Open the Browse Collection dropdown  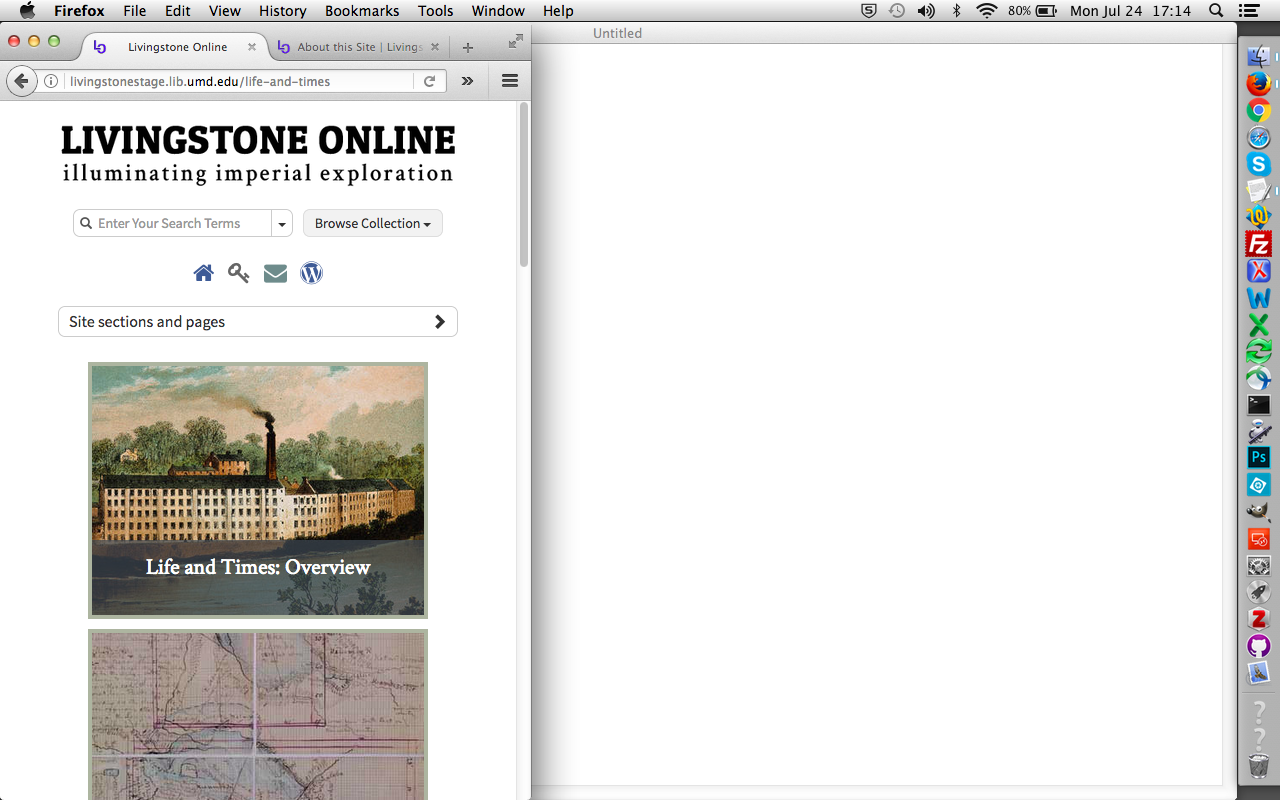[373, 223]
